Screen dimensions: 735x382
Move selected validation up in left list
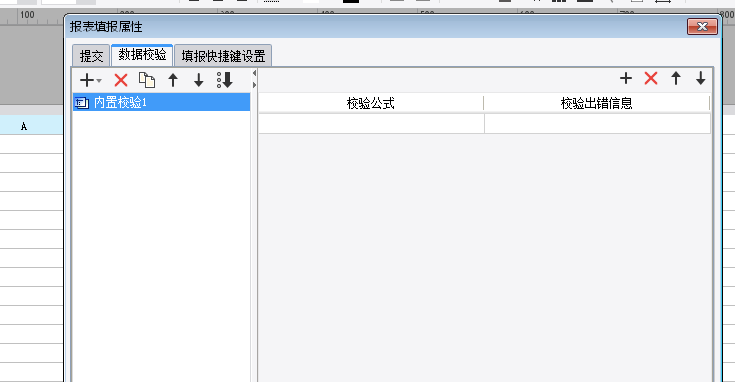pyautogui.click(x=173, y=80)
